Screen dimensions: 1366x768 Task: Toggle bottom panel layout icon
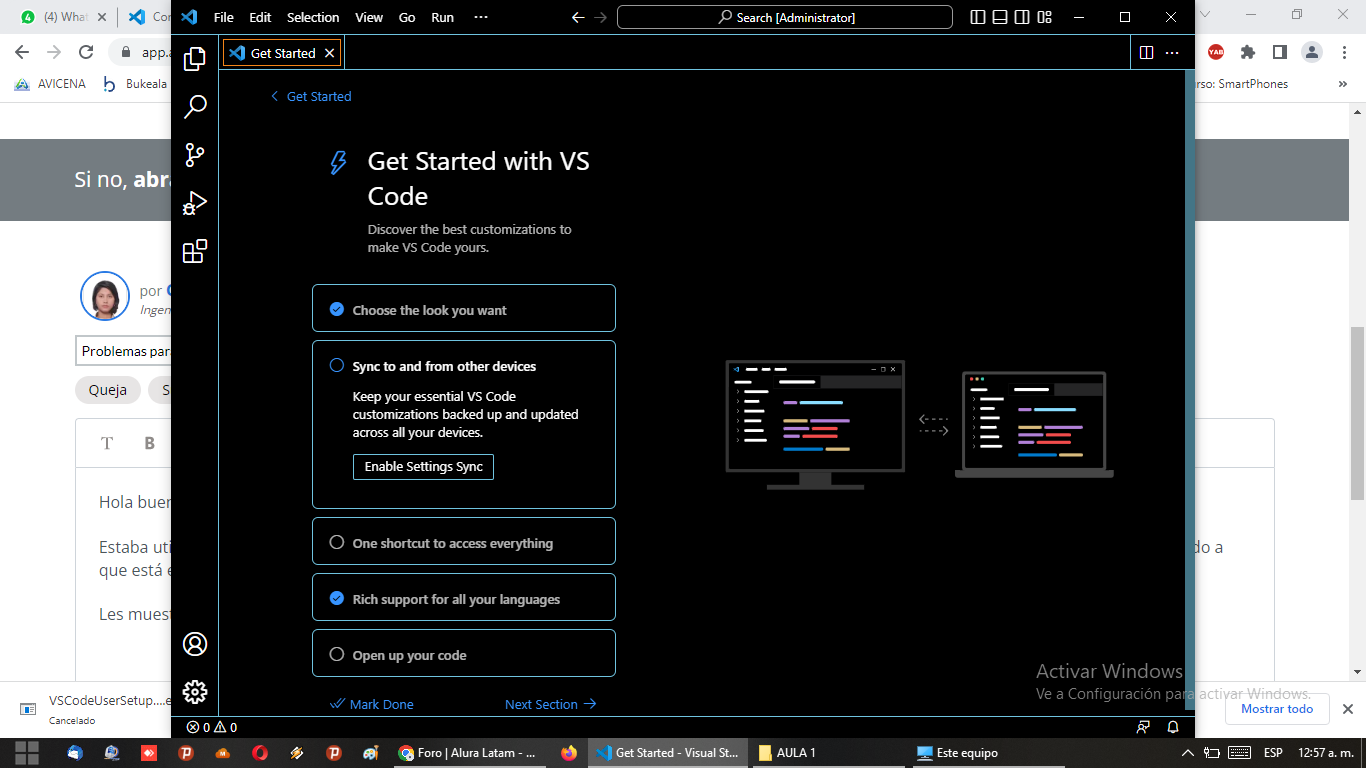pos(999,17)
